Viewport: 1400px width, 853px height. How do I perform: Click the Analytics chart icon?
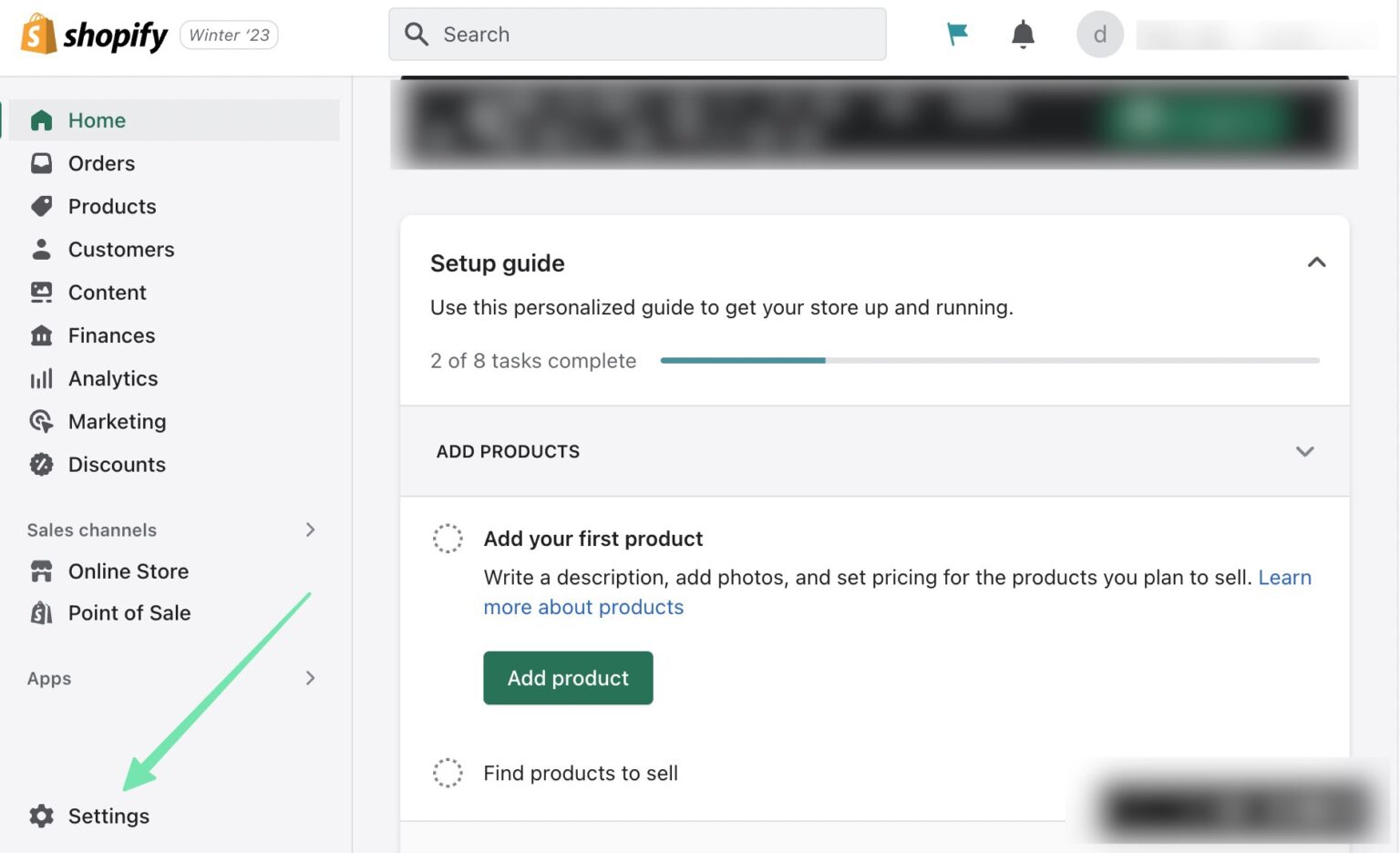41,378
